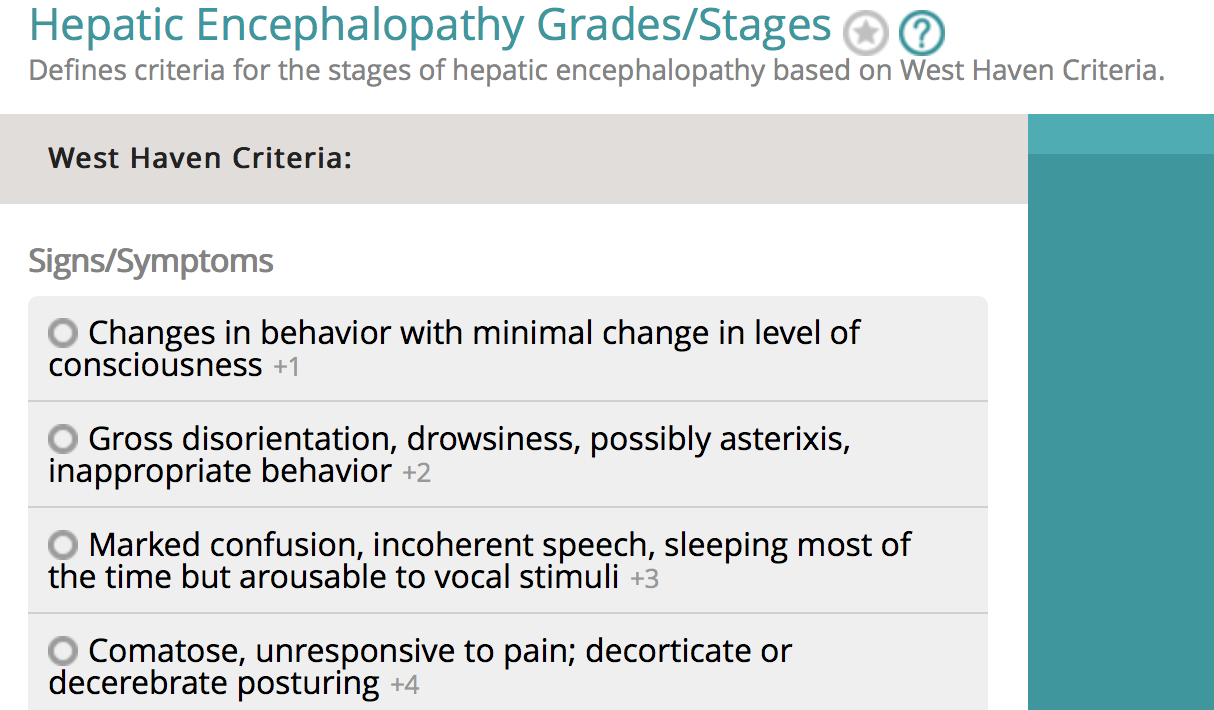Image resolution: width=1214 pixels, height=710 pixels.
Task: Click the +4 score label
Action: click(404, 686)
